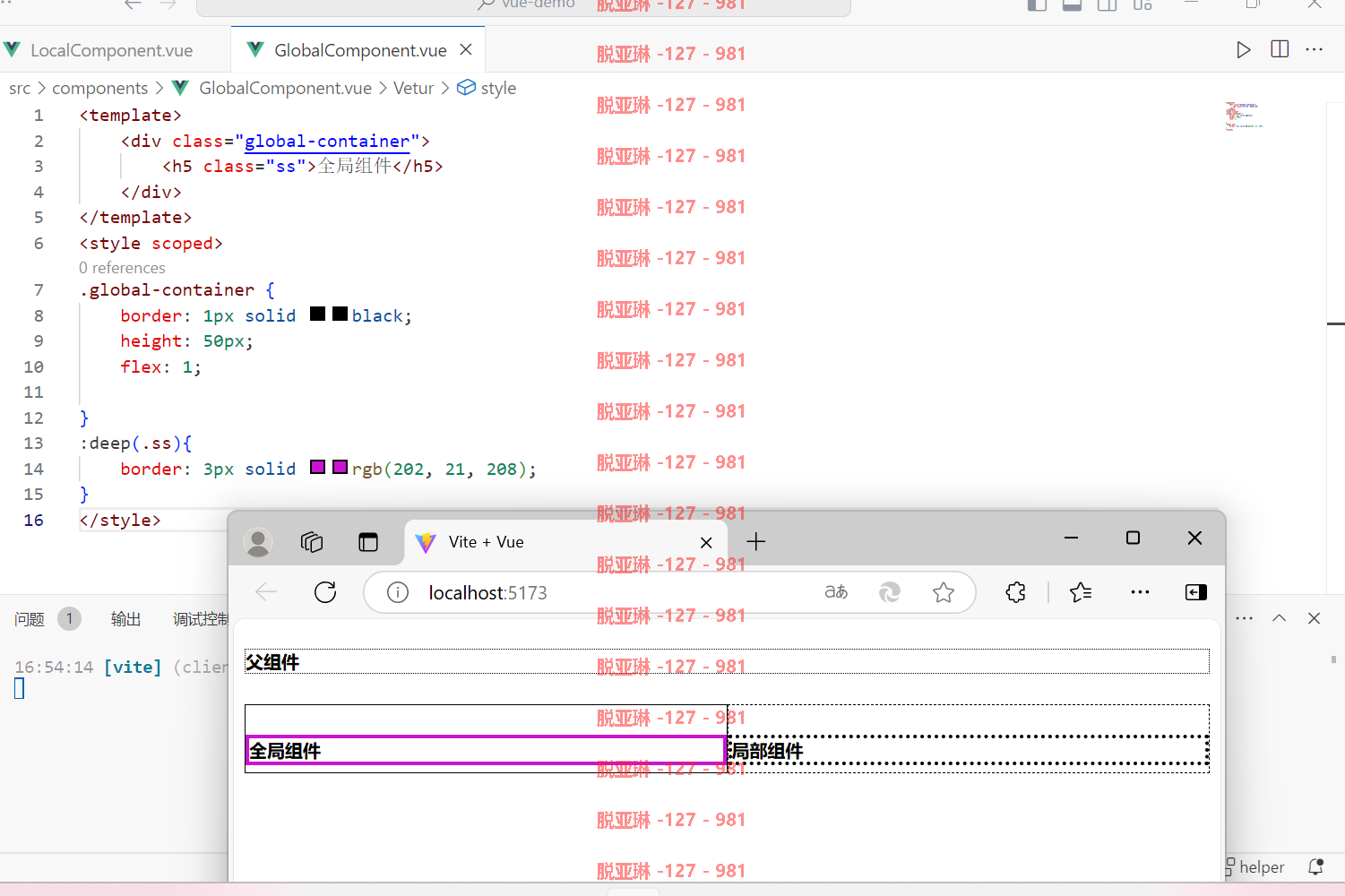Open the Vetur breadcrumb
Image resolution: width=1345 pixels, height=896 pixels.
pyautogui.click(x=413, y=88)
